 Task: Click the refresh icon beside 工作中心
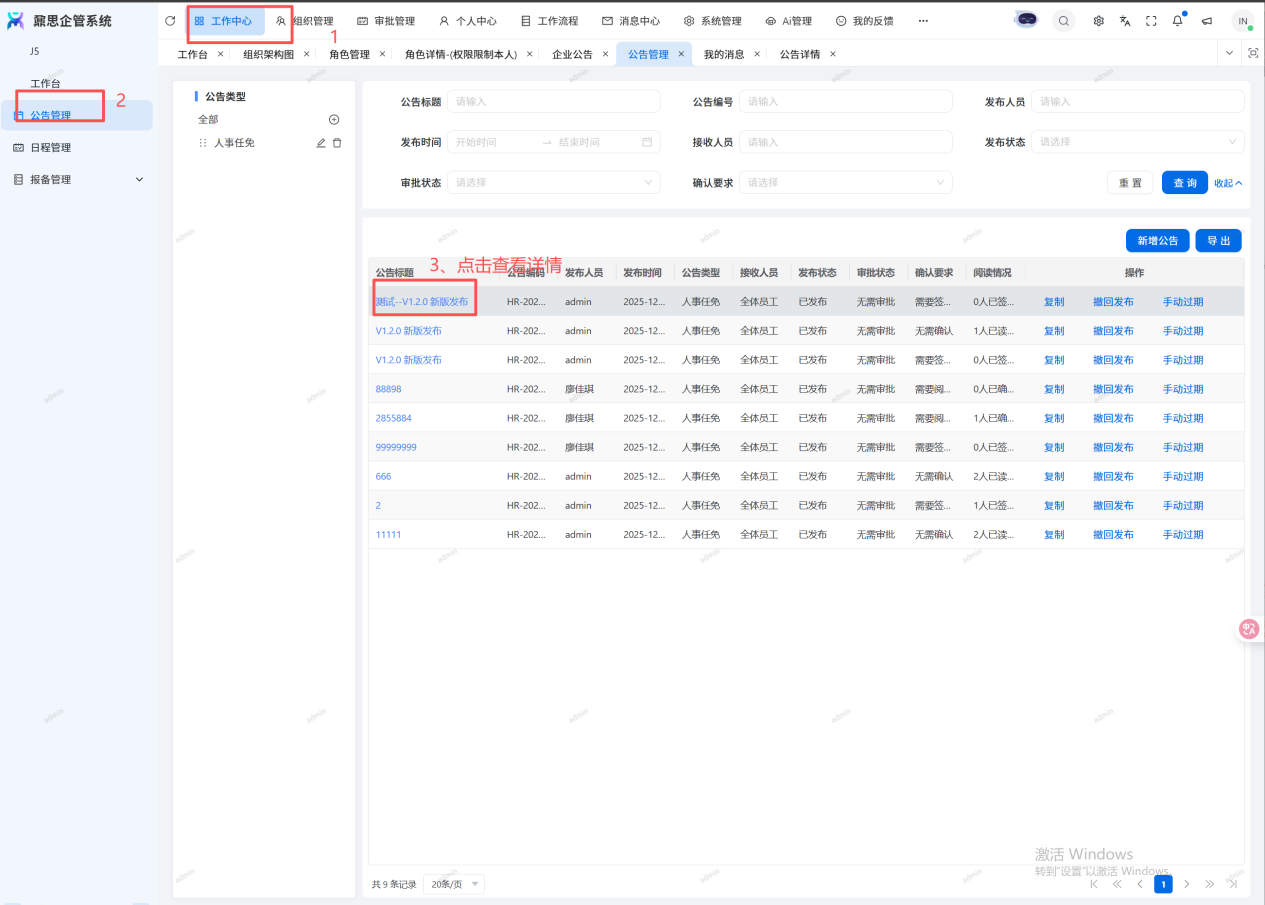point(170,21)
